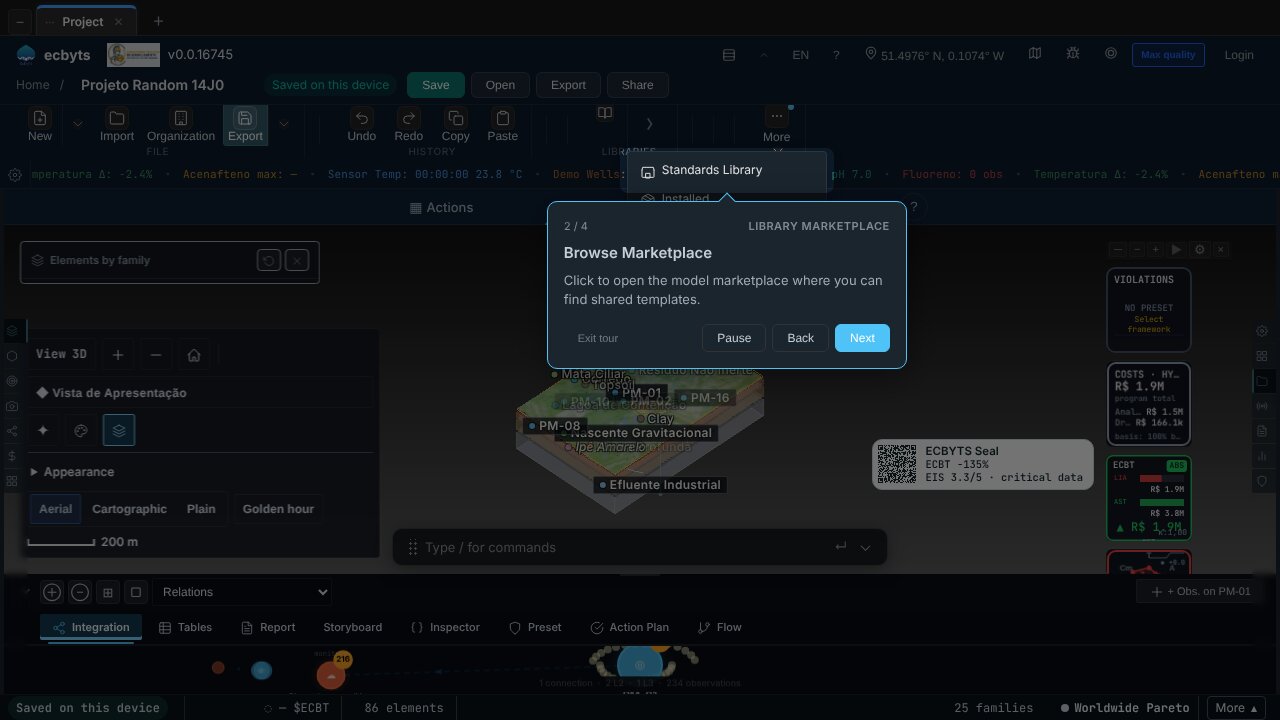
Task: Select the Aerial appearance option
Action: click(55, 509)
